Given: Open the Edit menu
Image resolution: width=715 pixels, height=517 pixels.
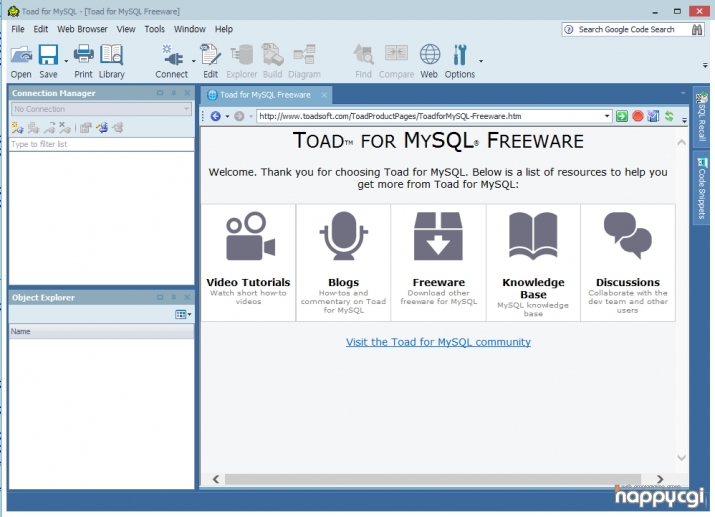Looking at the screenshot, I should [x=41, y=29].
